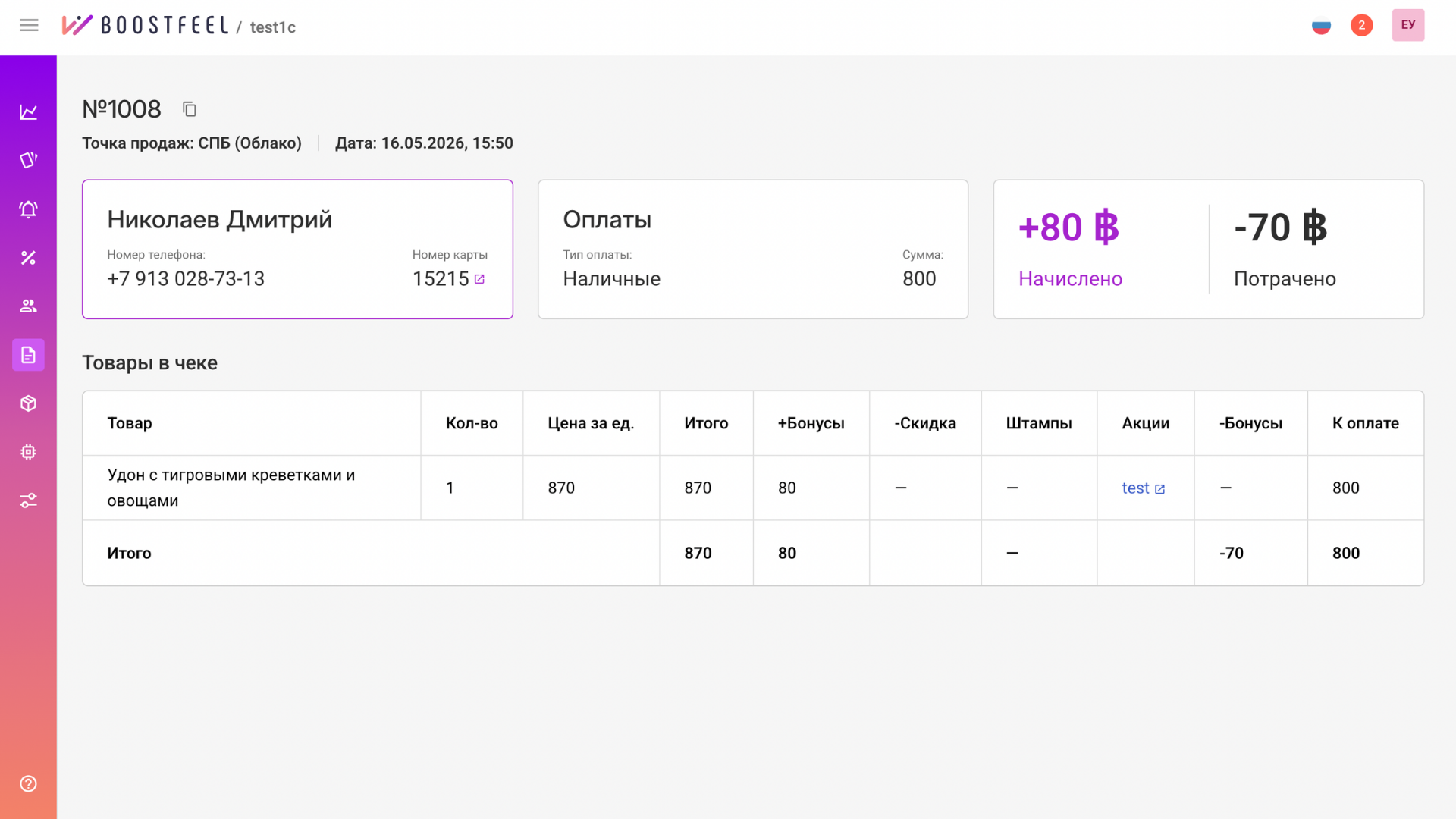Open loyalty cards section in sidebar
Image resolution: width=1456 pixels, height=819 pixels.
28,160
